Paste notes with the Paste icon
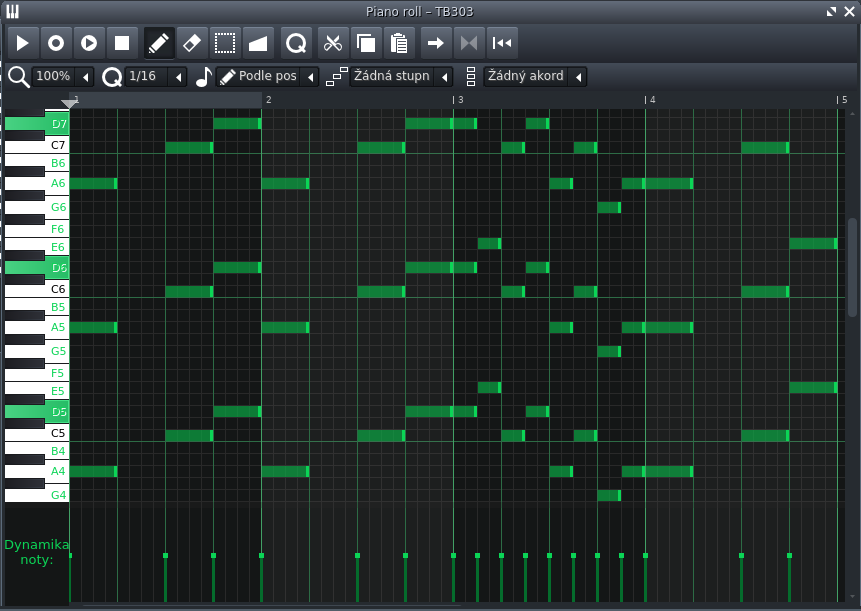The image size is (861, 611). (x=399, y=42)
